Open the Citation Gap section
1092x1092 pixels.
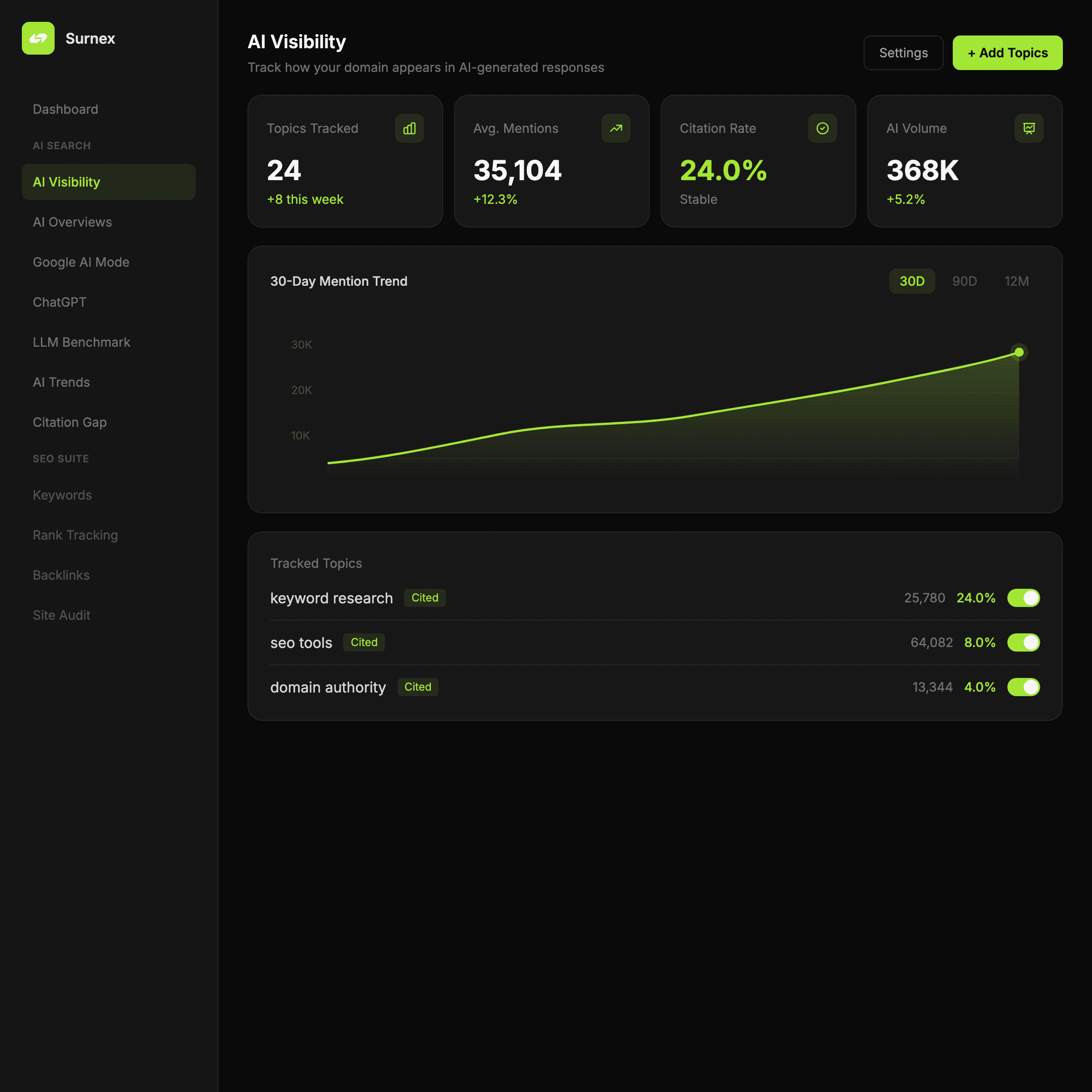coord(70,422)
